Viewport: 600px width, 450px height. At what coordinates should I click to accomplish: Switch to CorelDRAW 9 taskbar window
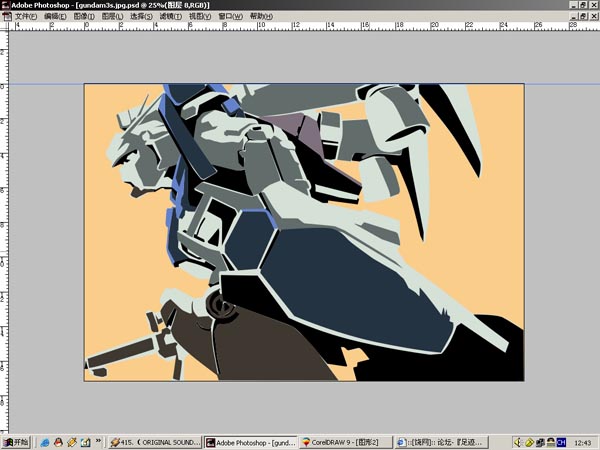click(x=346, y=442)
